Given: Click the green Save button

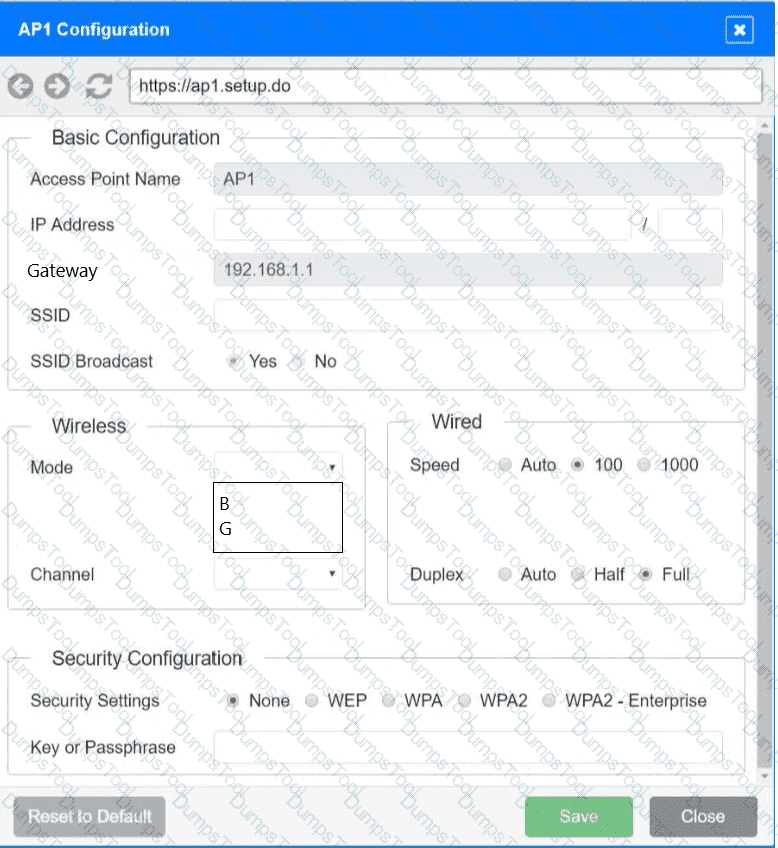Looking at the screenshot, I should coord(578,816).
